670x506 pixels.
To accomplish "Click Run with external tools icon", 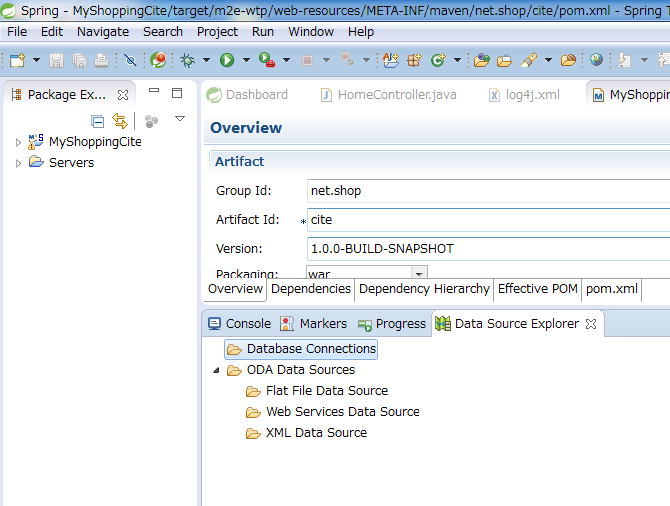I will 267,60.
